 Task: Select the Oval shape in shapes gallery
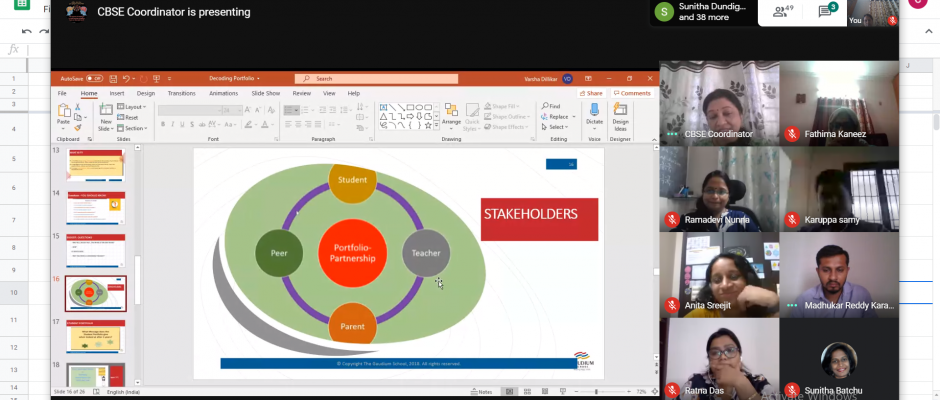(418, 107)
